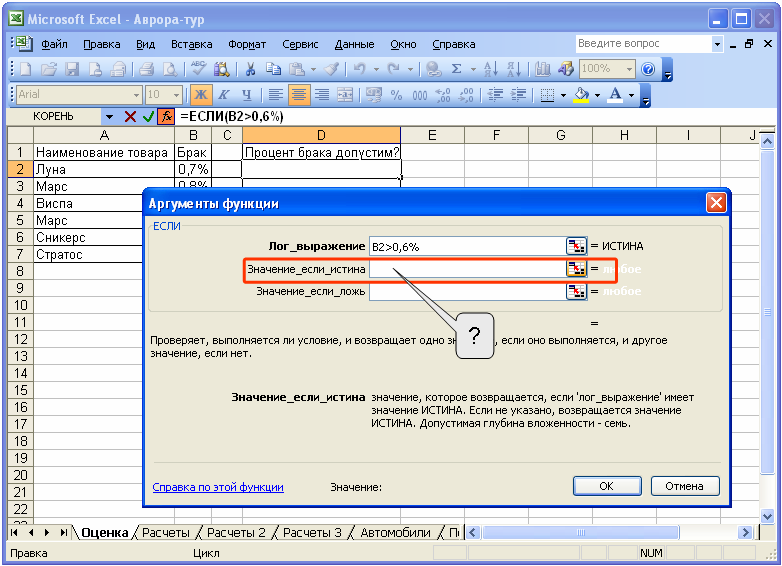Click the Save diskette icon

click(72, 69)
